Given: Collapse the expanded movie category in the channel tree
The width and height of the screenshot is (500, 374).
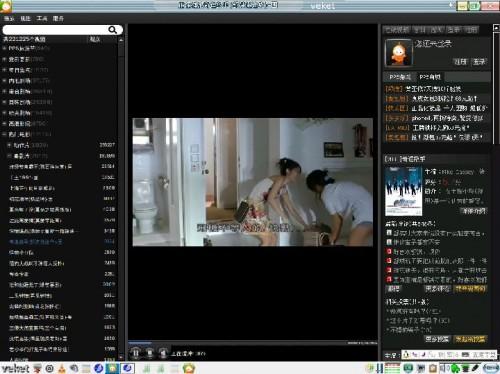Looking at the screenshot, I should point(4,134).
